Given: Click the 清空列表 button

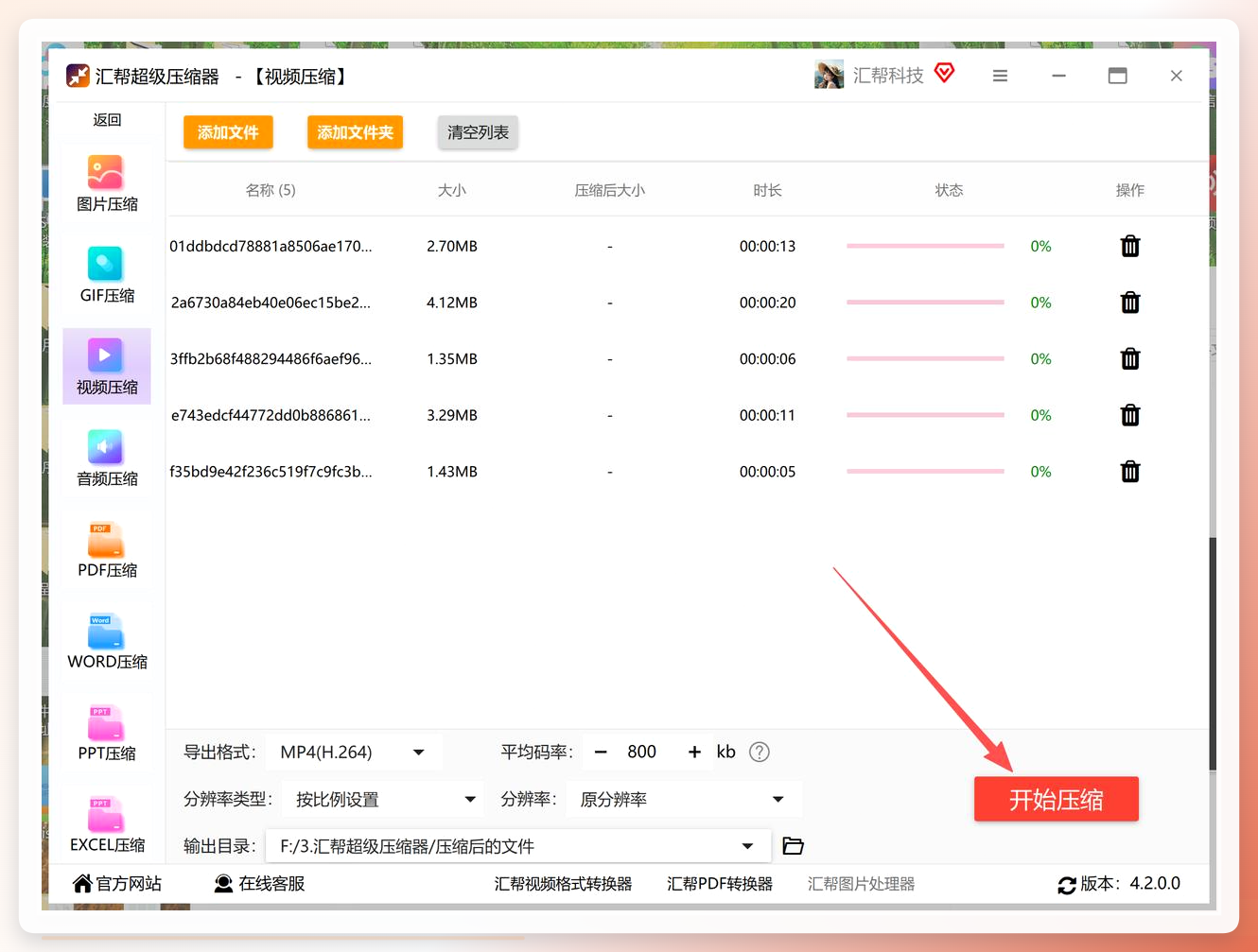Looking at the screenshot, I should (x=478, y=132).
